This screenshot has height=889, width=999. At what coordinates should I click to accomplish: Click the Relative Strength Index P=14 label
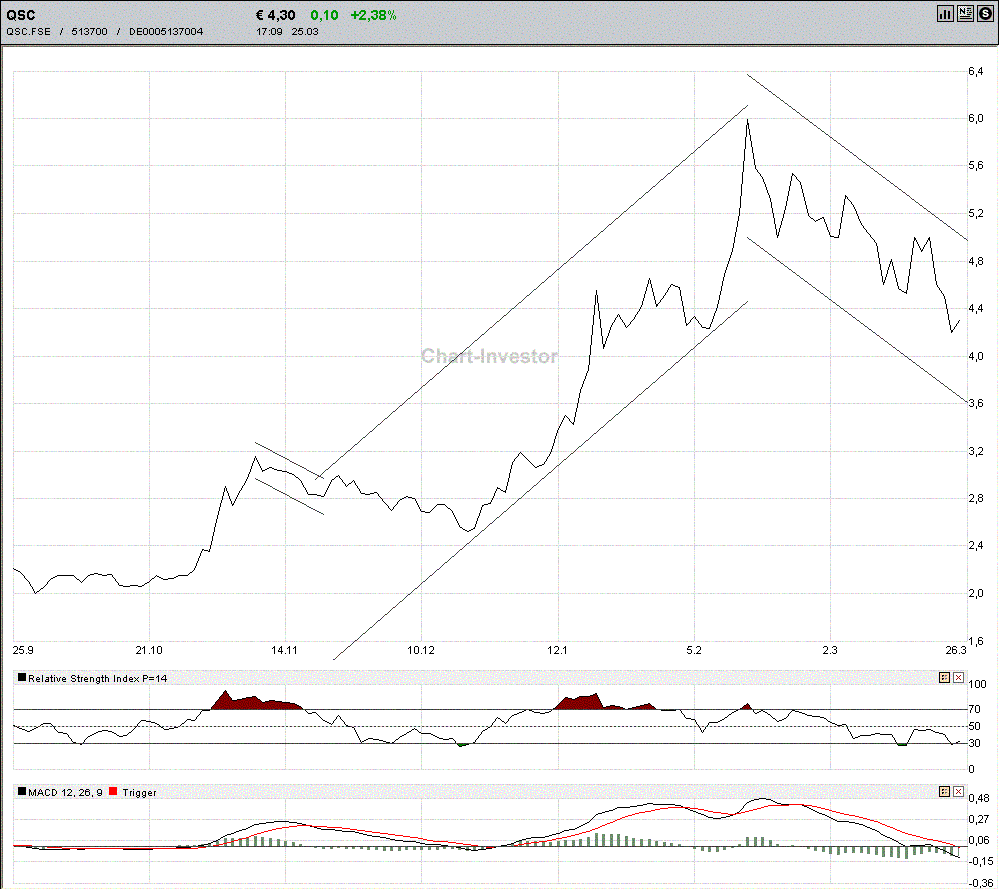[x=97, y=678]
